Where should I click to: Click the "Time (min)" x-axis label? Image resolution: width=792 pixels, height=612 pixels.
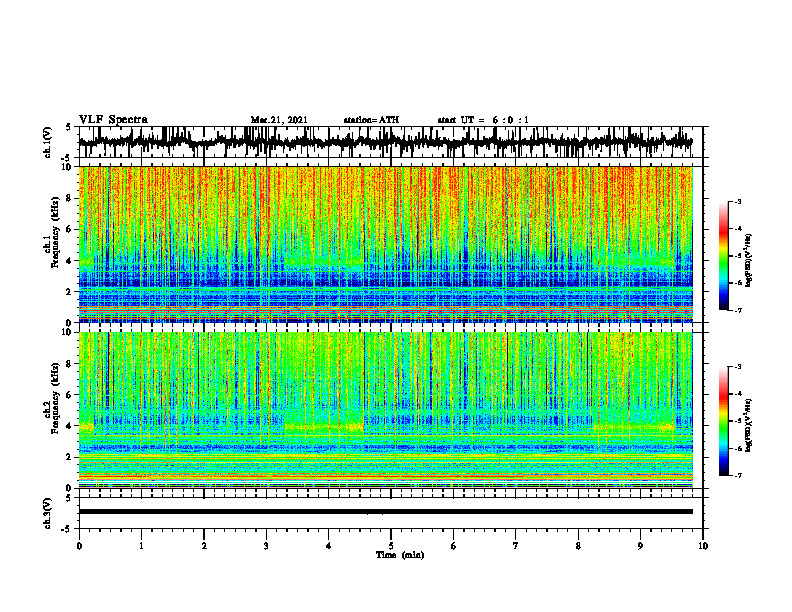tap(400, 555)
